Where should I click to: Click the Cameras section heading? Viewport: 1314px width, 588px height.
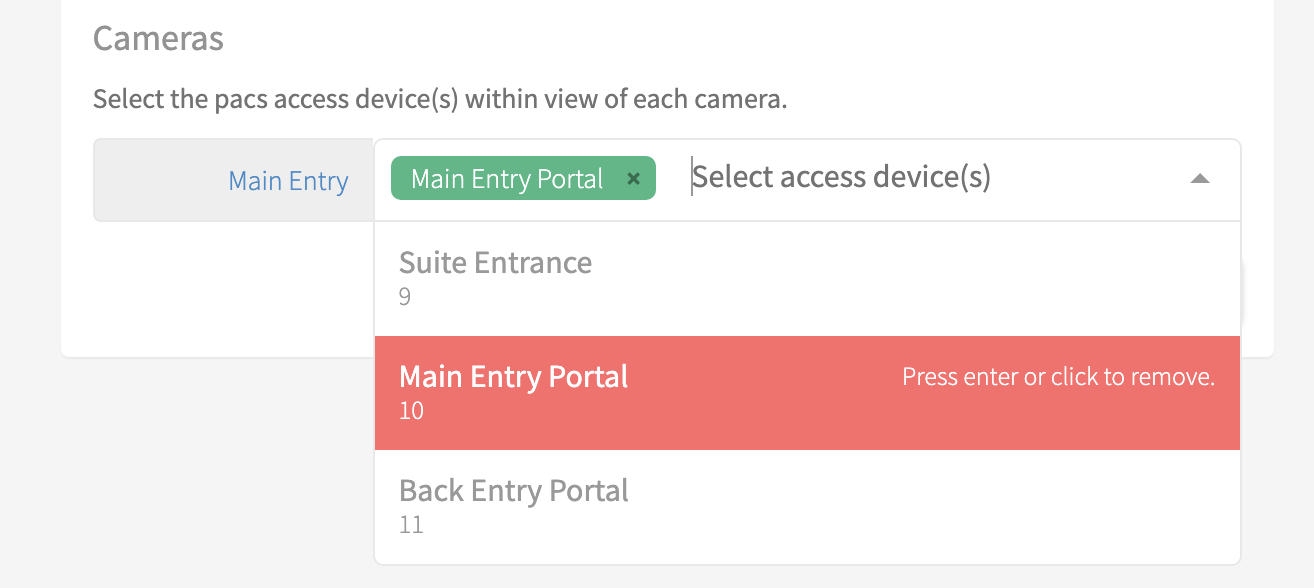coord(158,39)
